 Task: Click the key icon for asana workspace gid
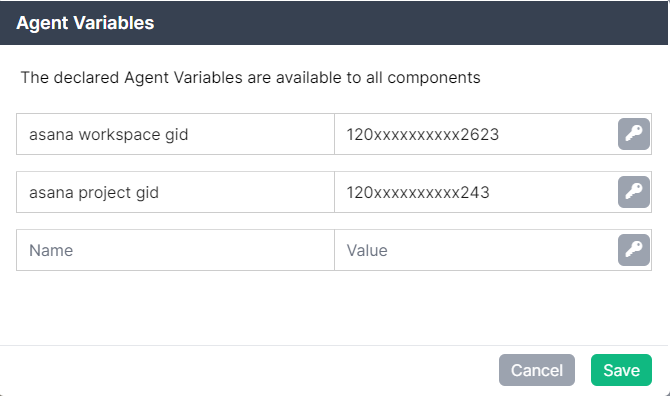(634, 134)
